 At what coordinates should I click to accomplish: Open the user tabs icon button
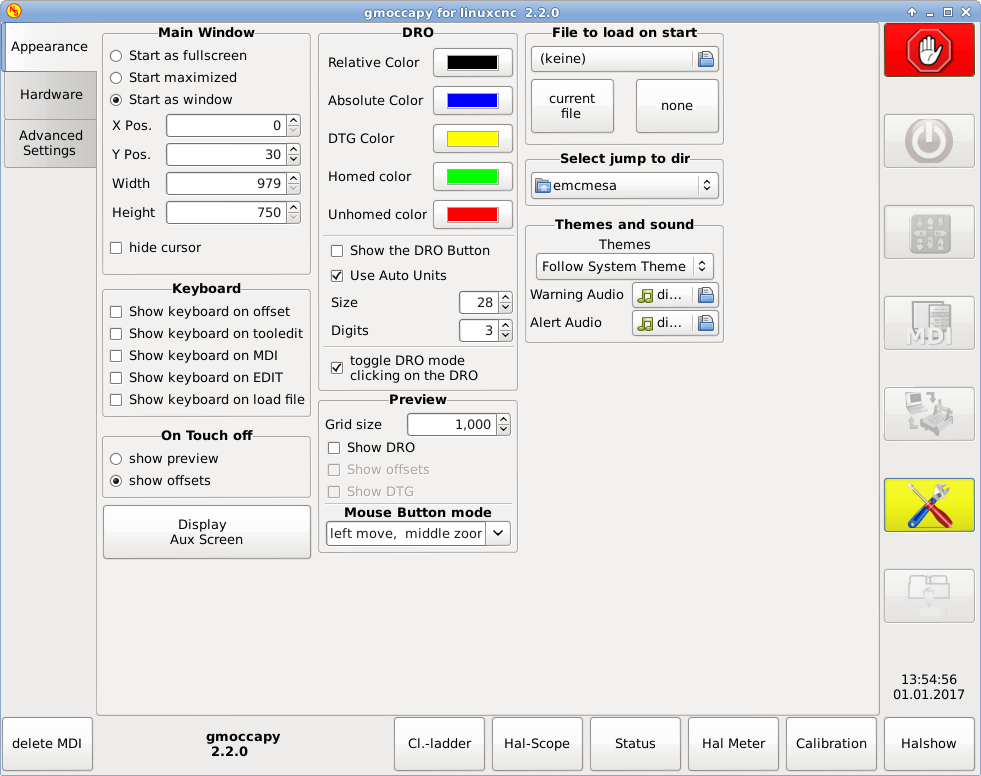(x=929, y=596)
